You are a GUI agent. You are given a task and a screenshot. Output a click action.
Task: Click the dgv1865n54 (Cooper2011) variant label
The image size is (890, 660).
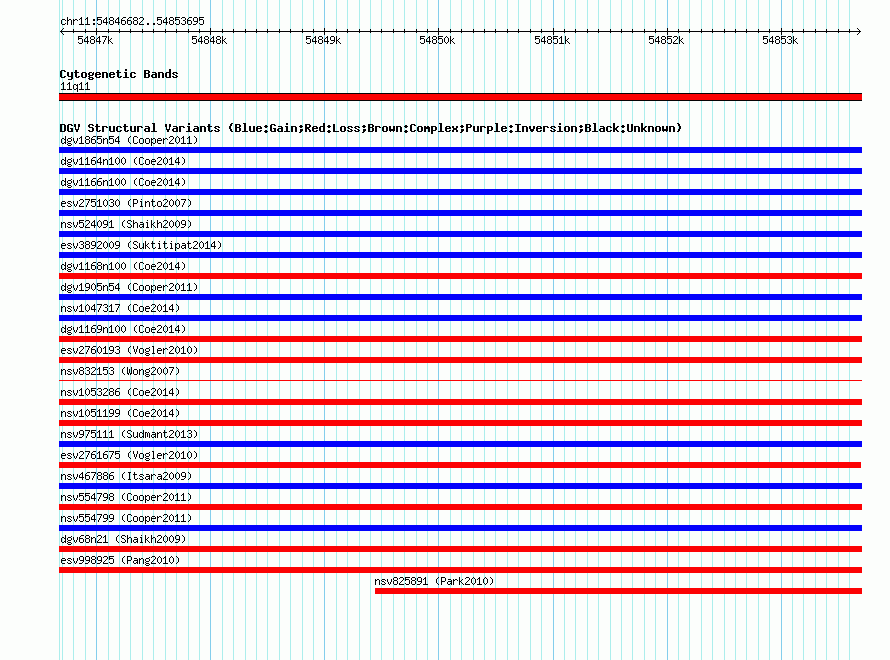(x=129, y=140)
